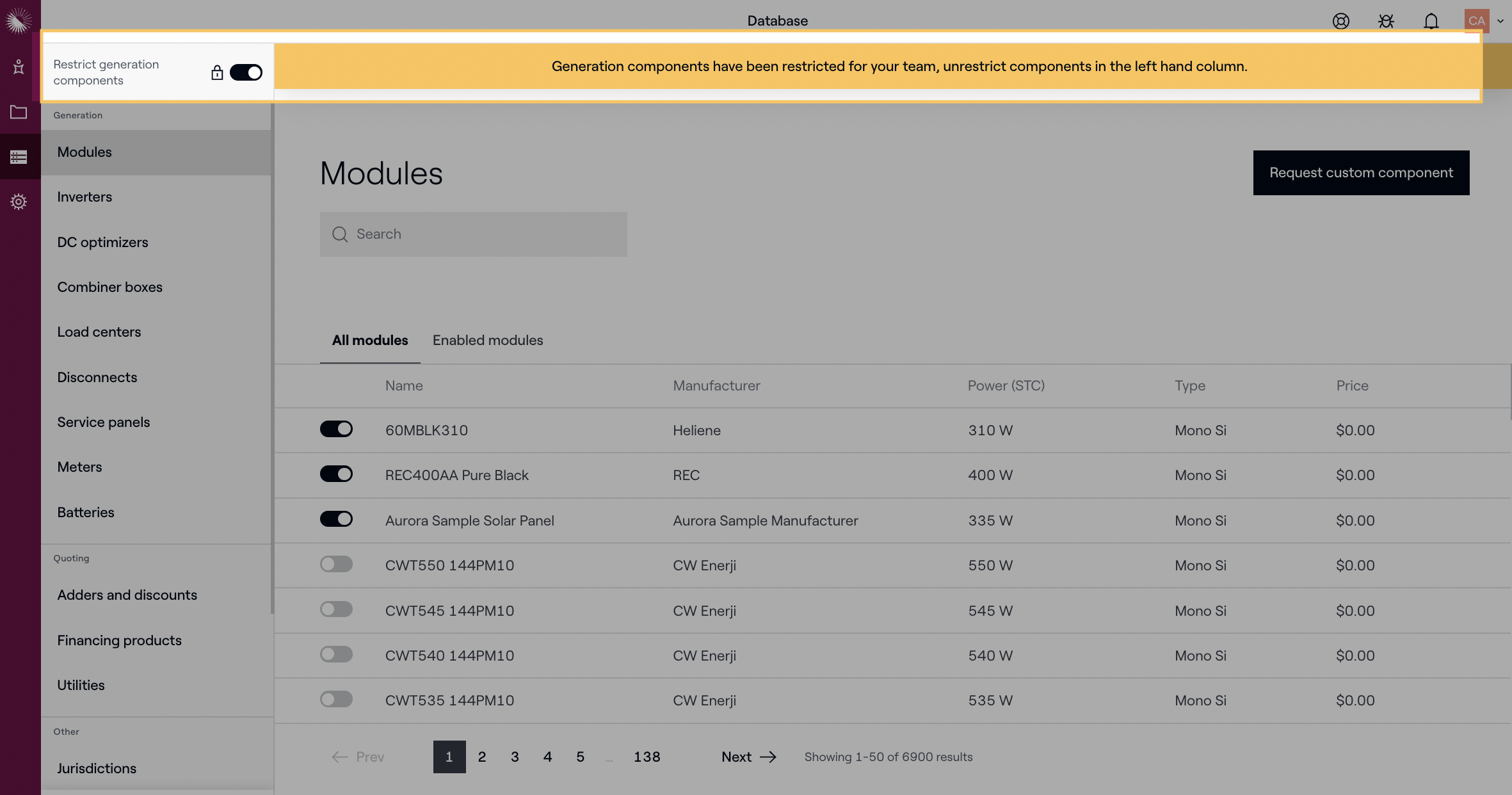Open Meters section
This screenshot has width=1512, height=795.
click(156, 467)
